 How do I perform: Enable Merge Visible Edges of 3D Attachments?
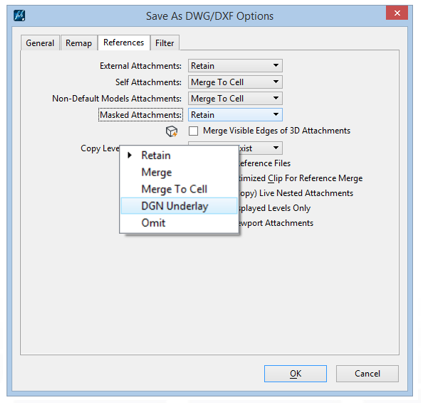coord(193,131)
